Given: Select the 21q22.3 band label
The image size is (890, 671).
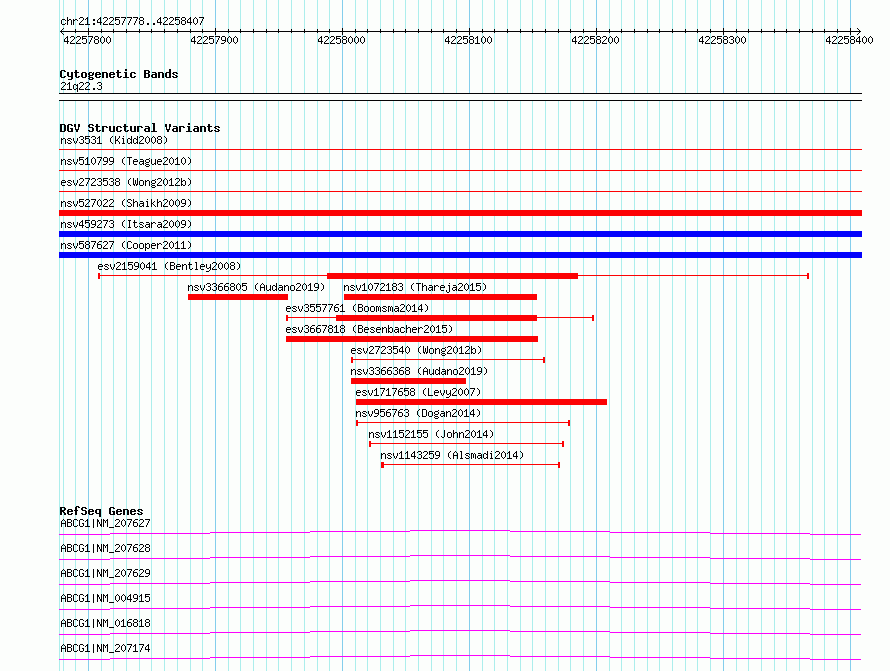Looking at the screenshot, I should pyautogui.click(x=81, y=86).
